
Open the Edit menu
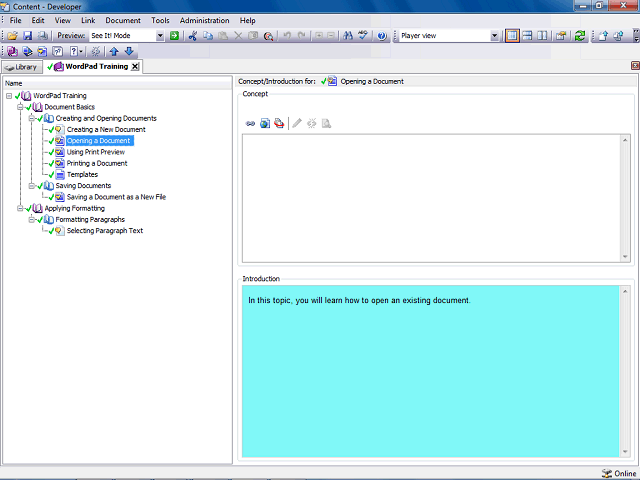coord(38,20)
